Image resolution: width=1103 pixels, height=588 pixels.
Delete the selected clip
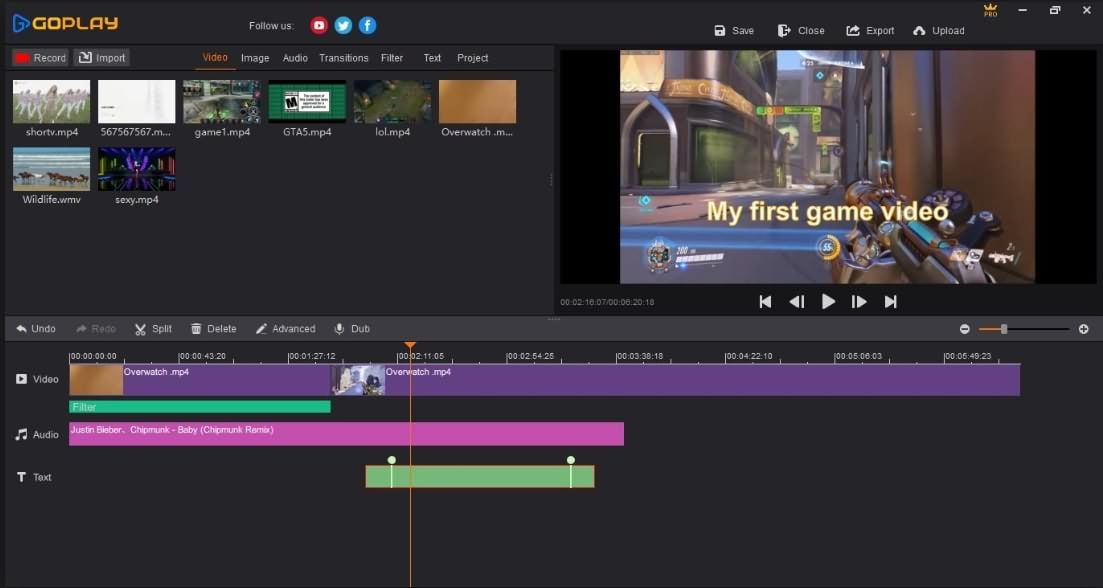coord(214,328)
